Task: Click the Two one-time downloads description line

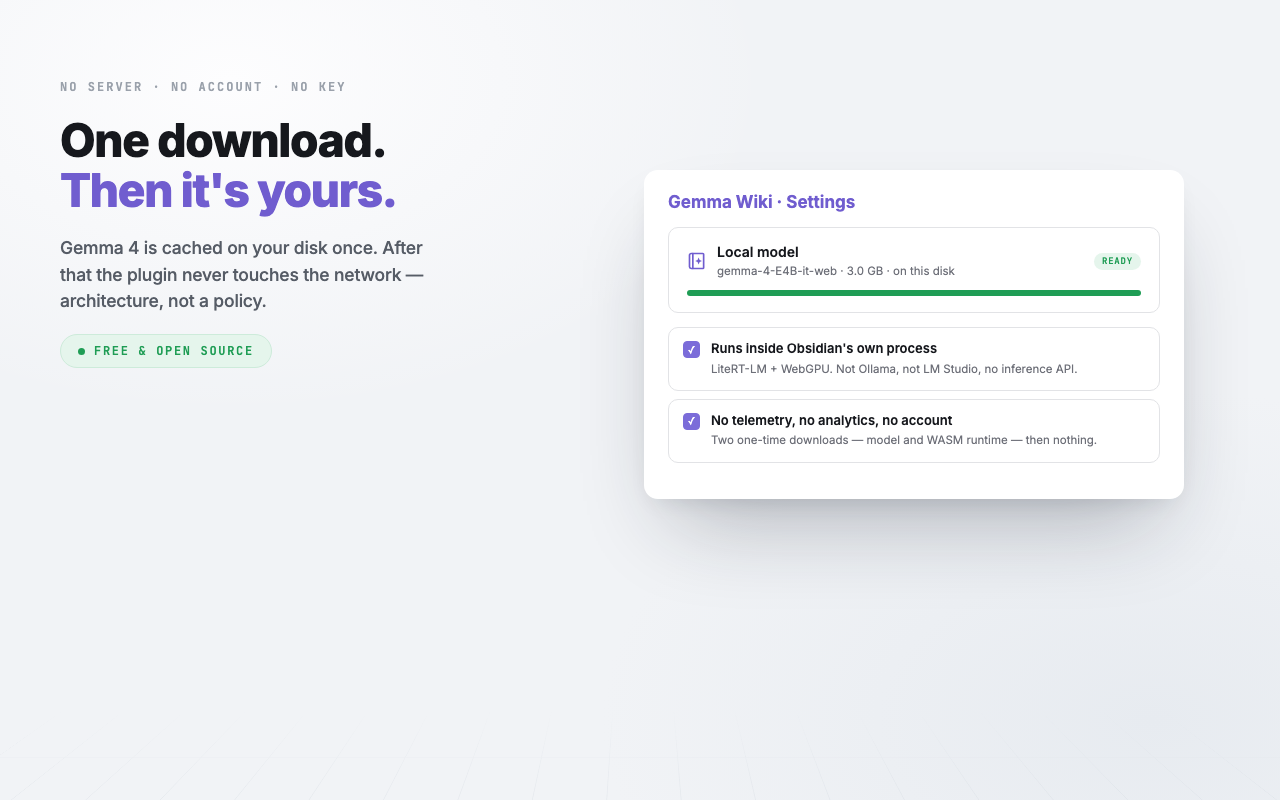Action: (904, 440)
